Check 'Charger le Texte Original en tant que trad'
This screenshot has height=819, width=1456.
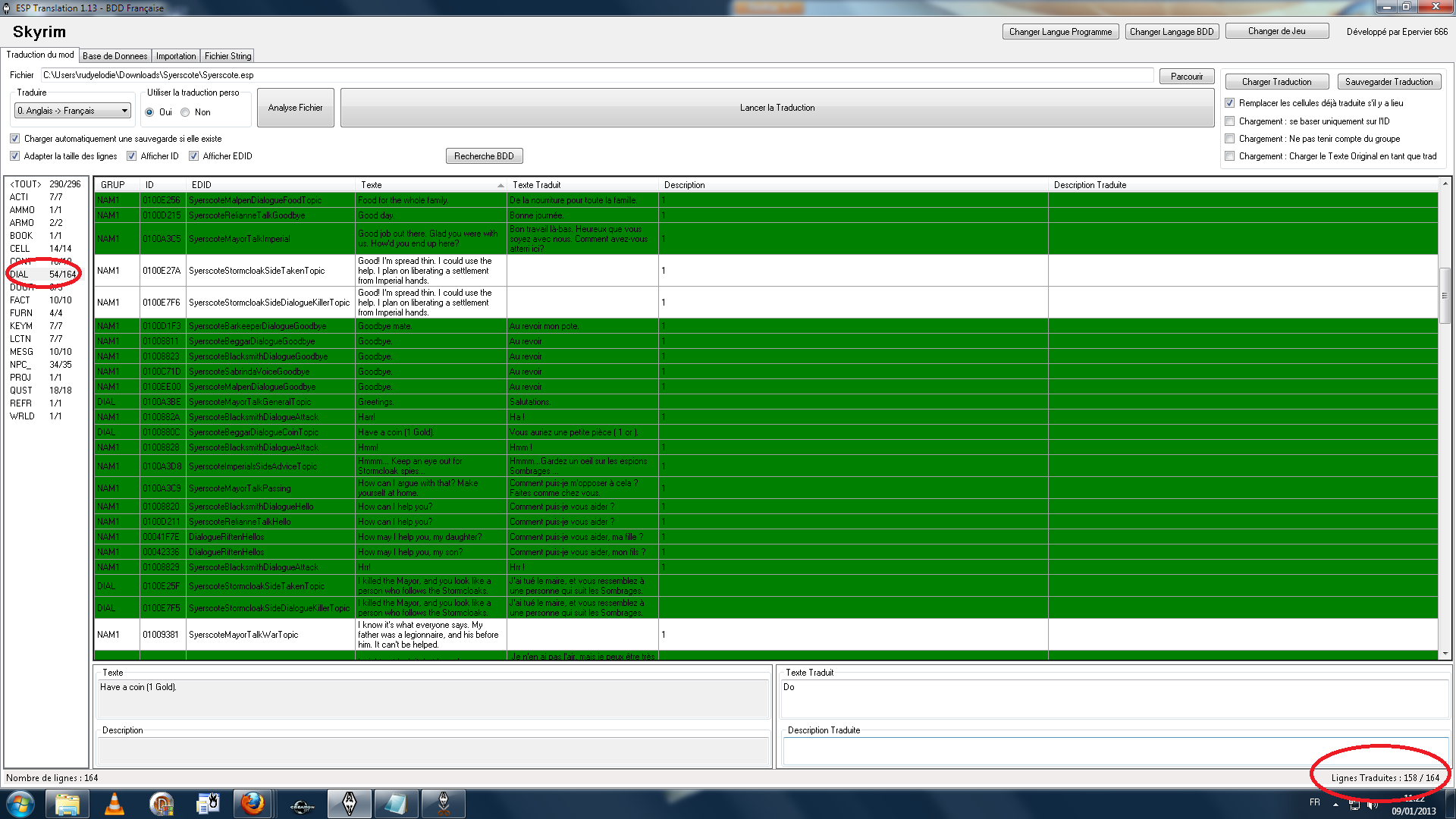(1230, 156)
